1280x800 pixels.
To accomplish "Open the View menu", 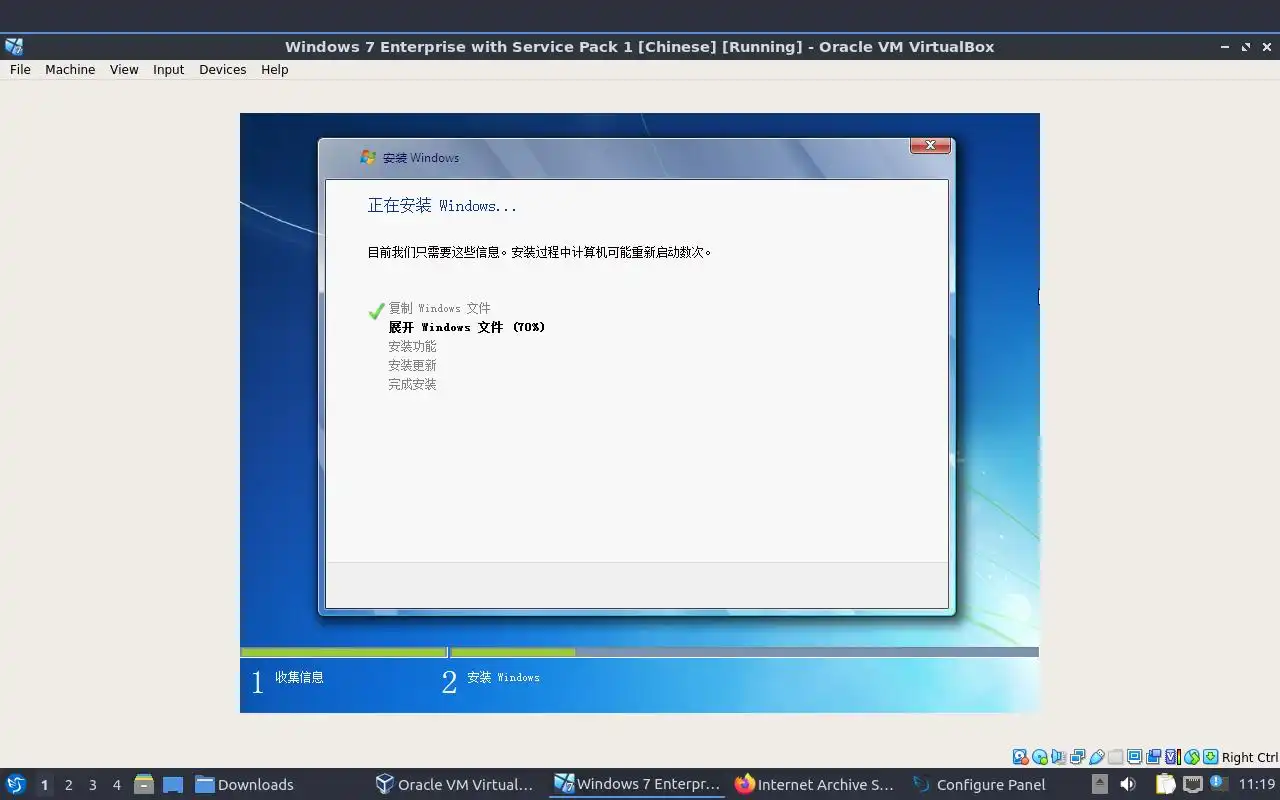I will point(124,69).
